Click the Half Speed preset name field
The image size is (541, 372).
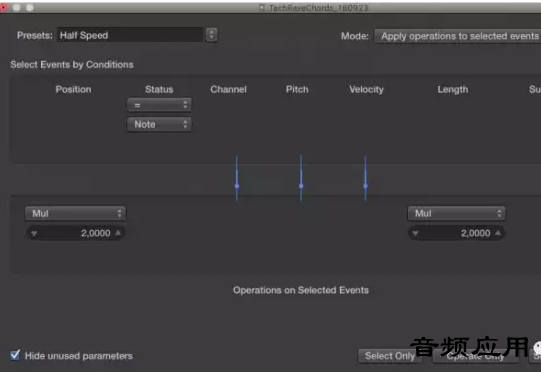(130, 35)
